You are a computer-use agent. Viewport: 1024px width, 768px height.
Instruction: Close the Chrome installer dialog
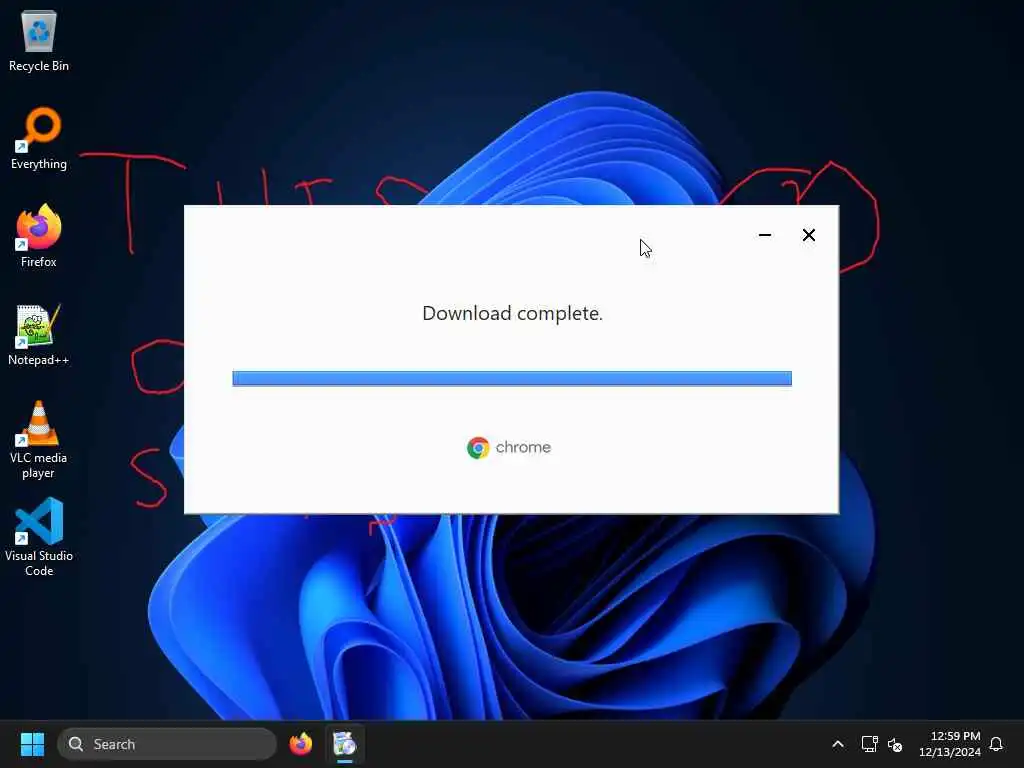(x=808, y=235)
